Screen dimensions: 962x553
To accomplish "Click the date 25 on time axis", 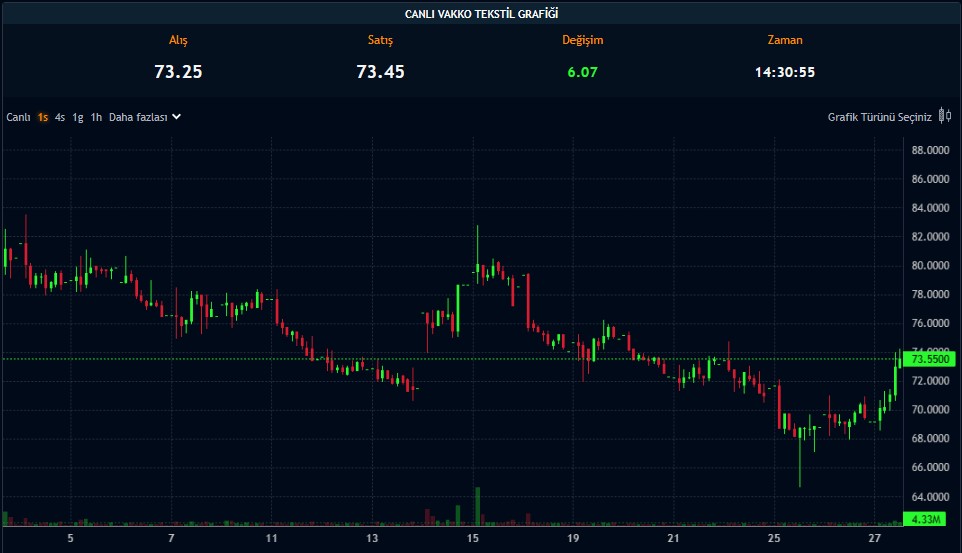I will click(x=774, y=539).
